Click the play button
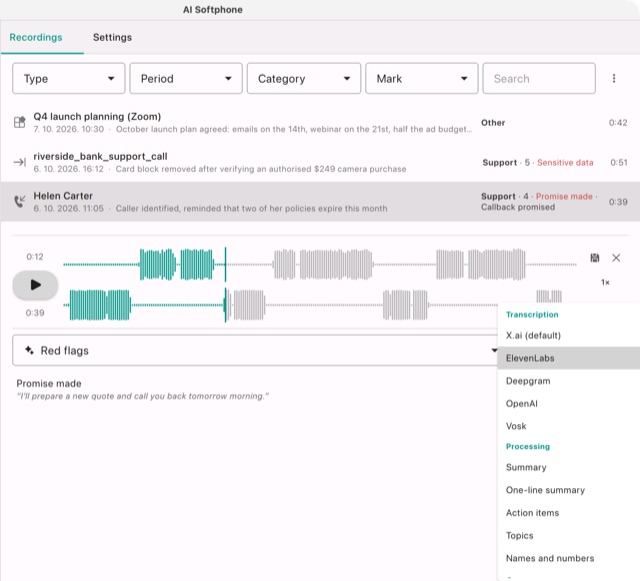 (x=36, y=285)
